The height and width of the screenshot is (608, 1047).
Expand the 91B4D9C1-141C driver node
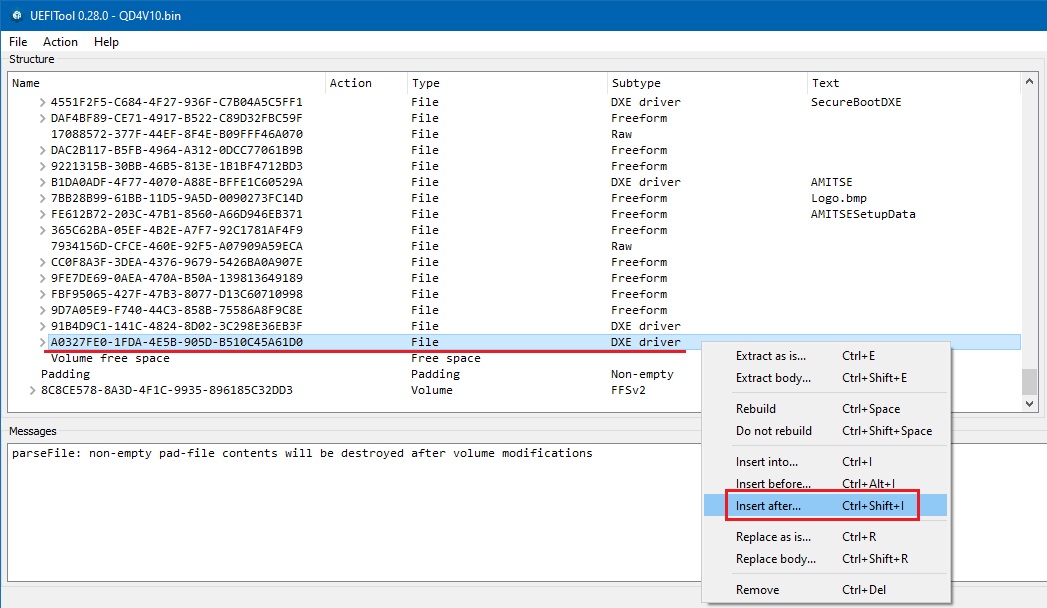tap(43, 326)
